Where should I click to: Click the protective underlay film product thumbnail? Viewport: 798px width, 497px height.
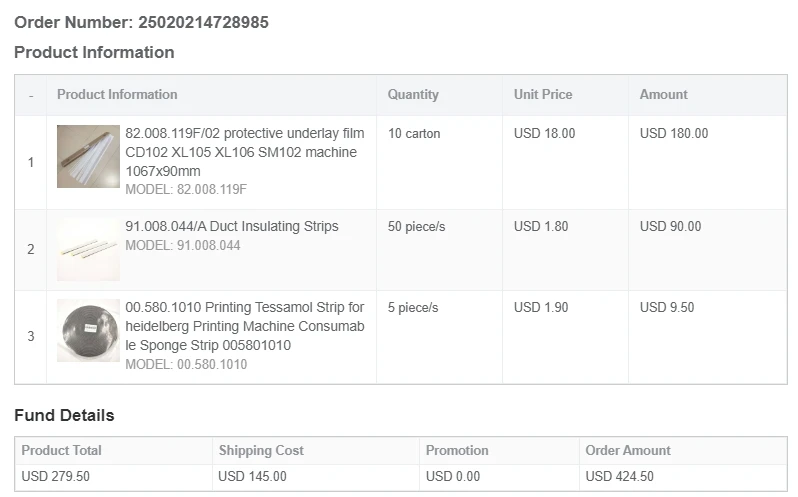88,156
